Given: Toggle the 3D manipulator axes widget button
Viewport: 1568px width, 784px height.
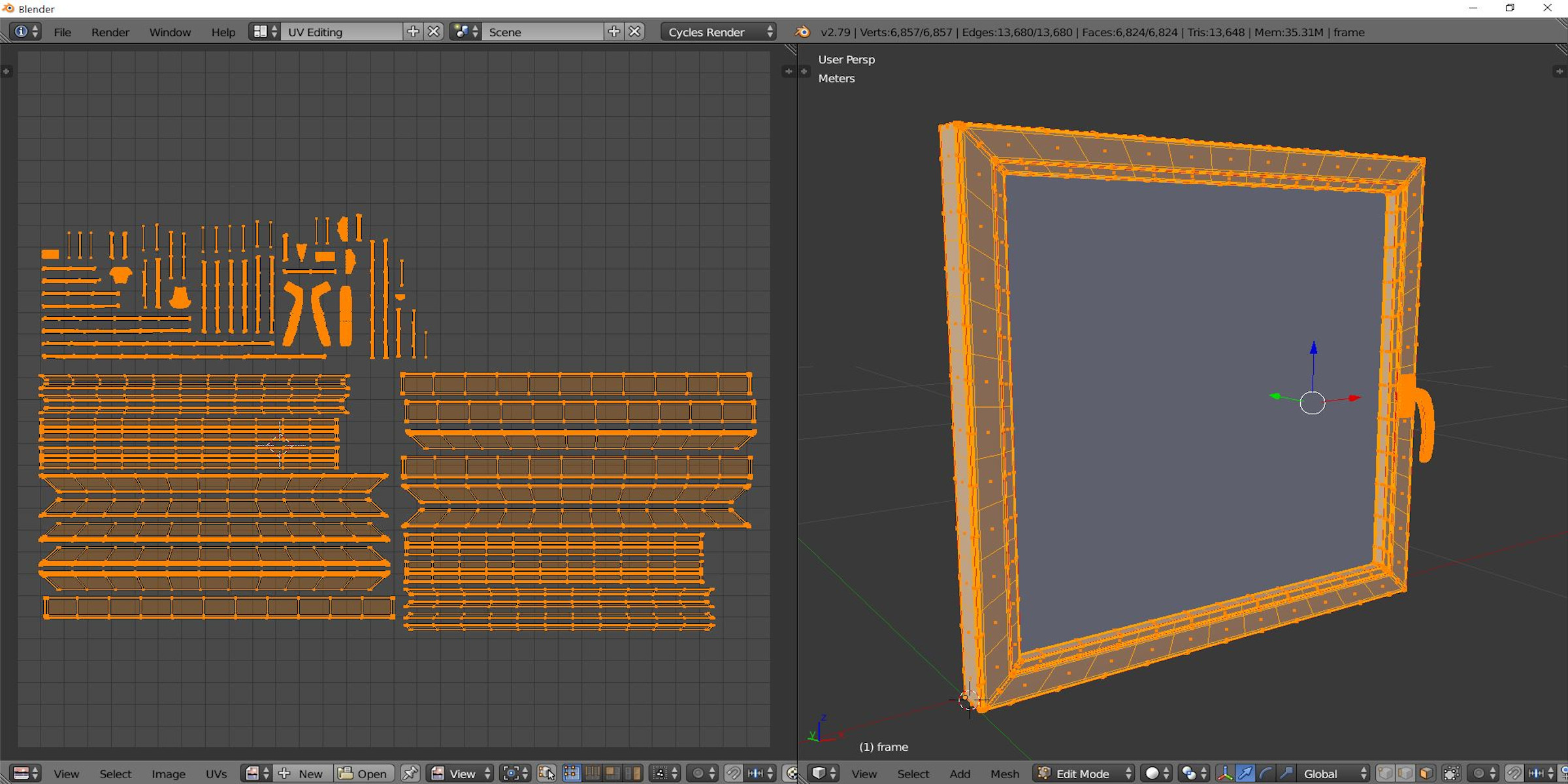Looking at the screenshot, I should pyautogui.click(x=1225, y=774).
